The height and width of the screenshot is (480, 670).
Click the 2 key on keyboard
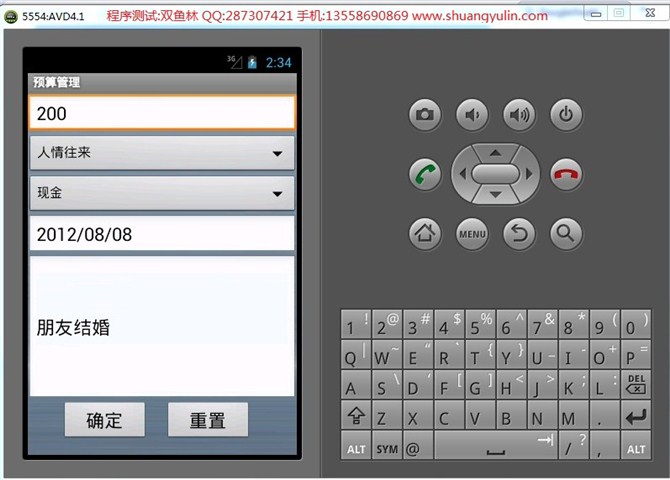click(x=387, y=324)
